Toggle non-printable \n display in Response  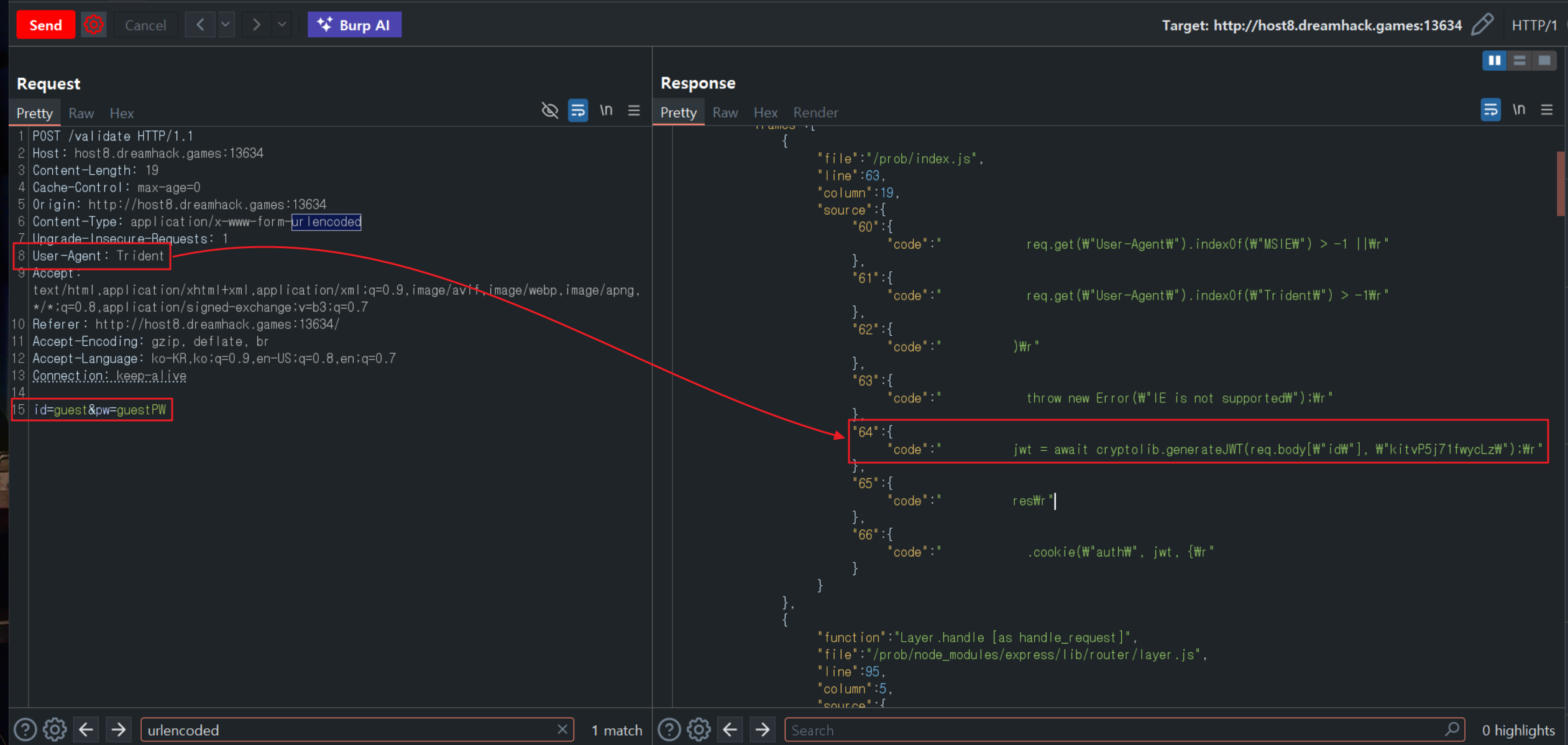tap(1519, 110)
